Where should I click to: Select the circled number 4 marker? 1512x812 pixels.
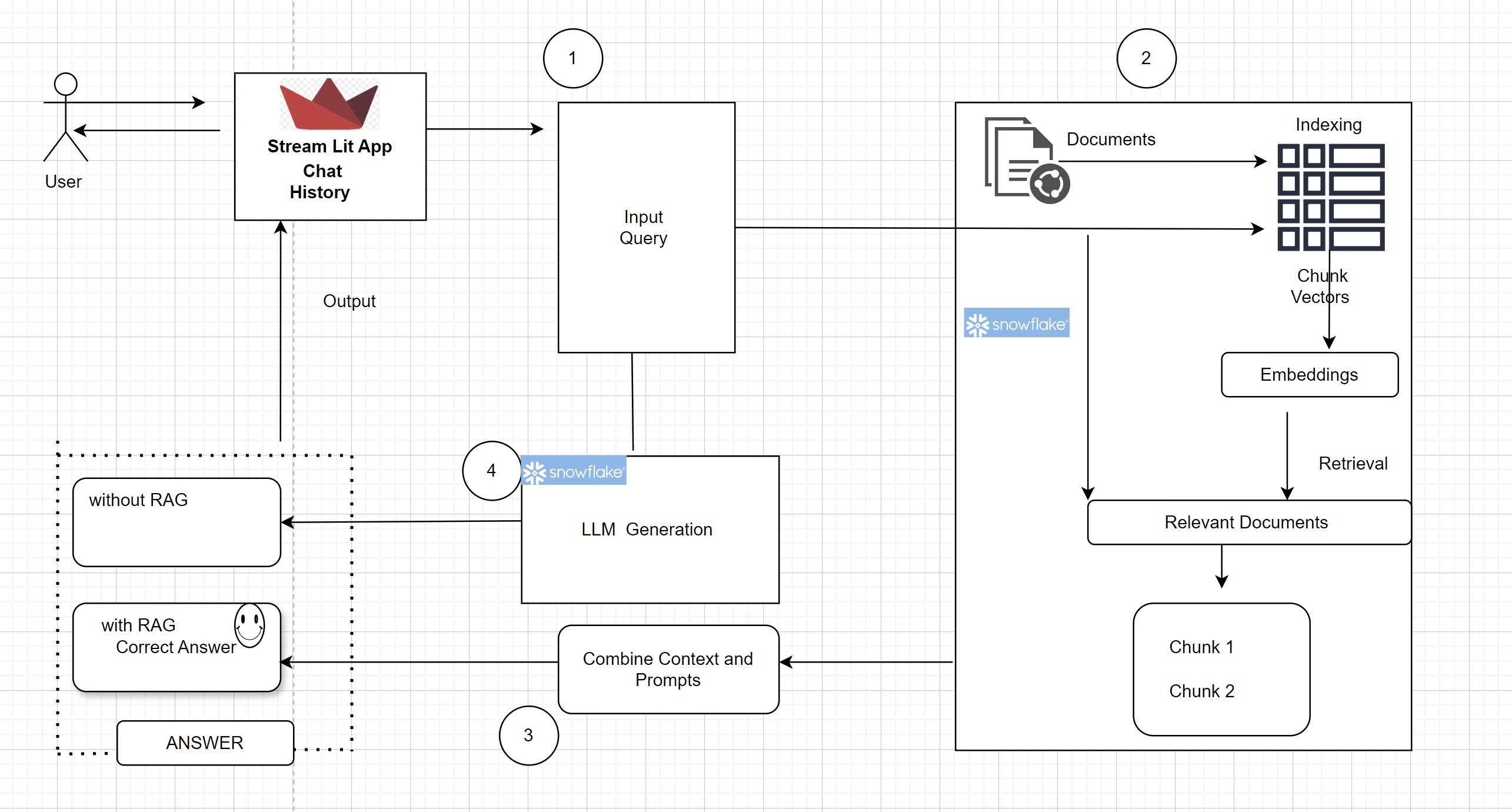coord(492,471)
